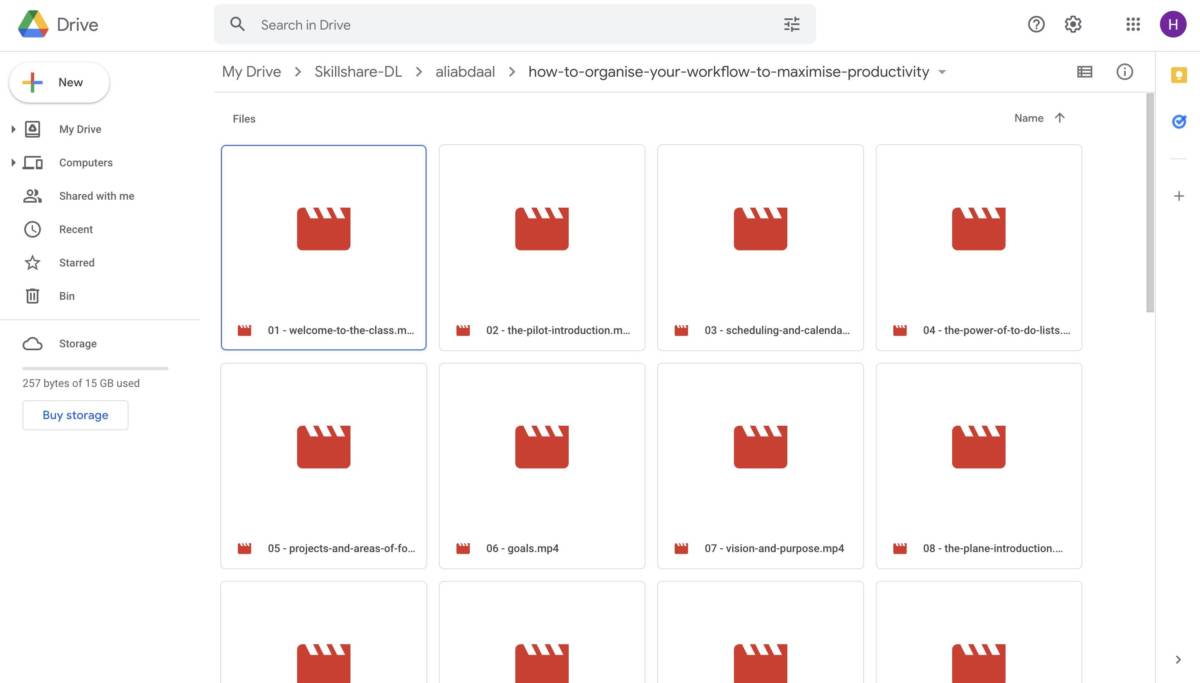The width and height of the screenshot is (1200, 683).
Task: Expand the My Drive tree arrow
Action: click(13, 129)
